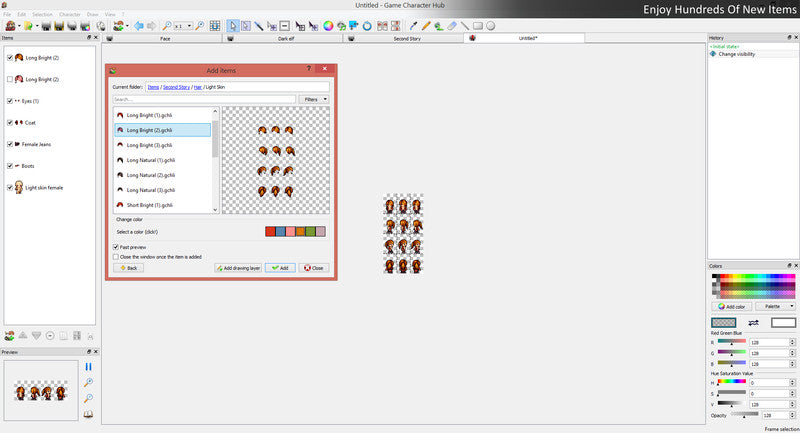This screenshot has height=433, width=800.
Task: Choose the red hair color swatch
Action: coord(270,232)
